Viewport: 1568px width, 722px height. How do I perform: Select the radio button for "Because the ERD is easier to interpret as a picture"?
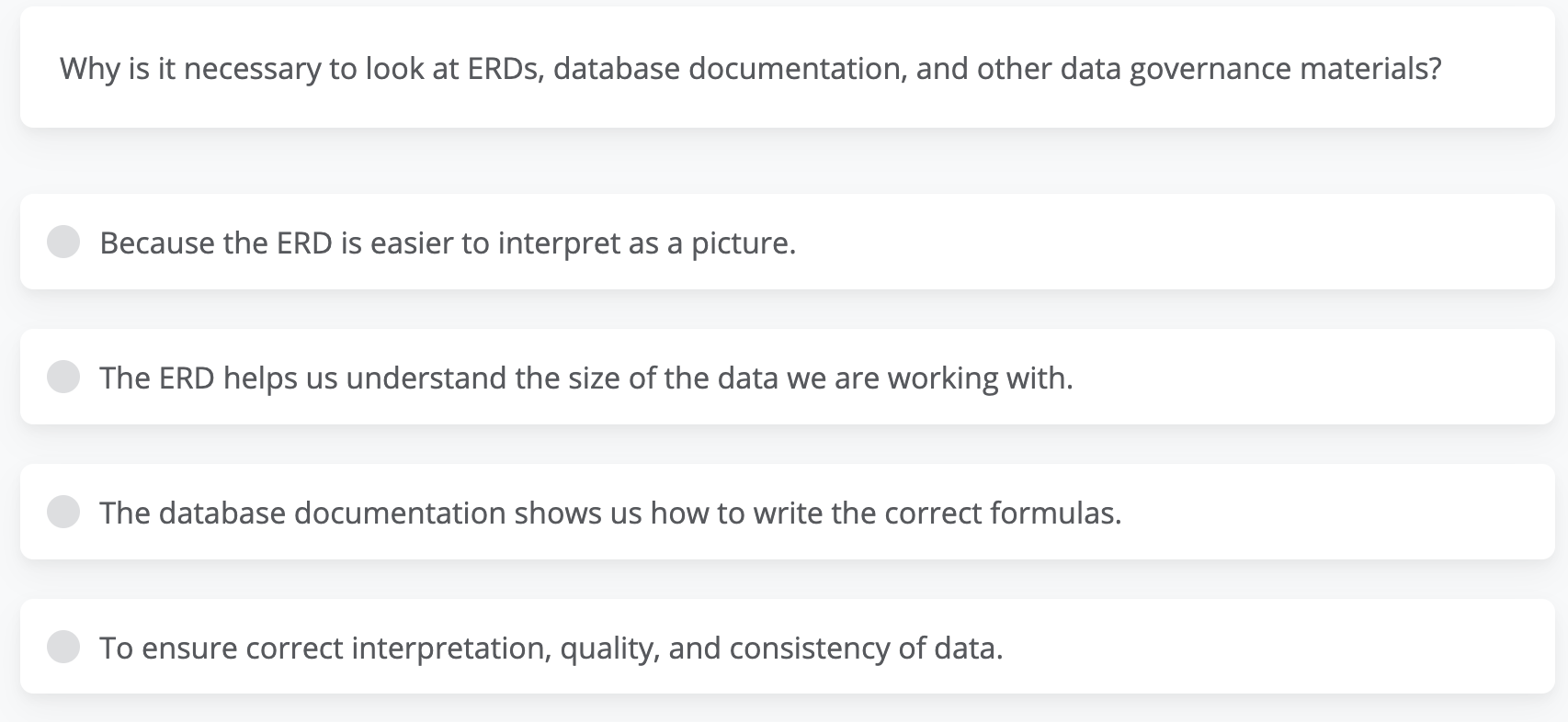tap(62, 242)
